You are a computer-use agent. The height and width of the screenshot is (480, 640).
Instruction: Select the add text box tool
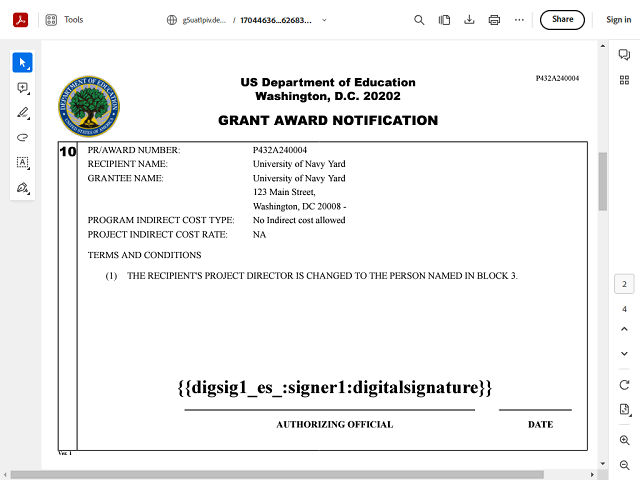tap(22, 162)
